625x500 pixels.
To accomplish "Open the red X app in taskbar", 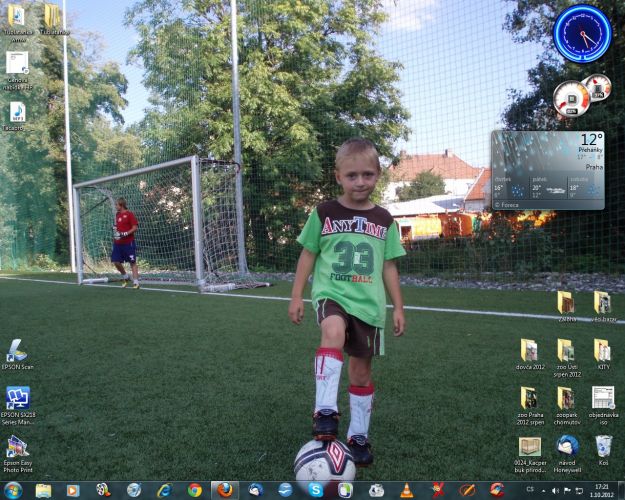I will [437, 491].
